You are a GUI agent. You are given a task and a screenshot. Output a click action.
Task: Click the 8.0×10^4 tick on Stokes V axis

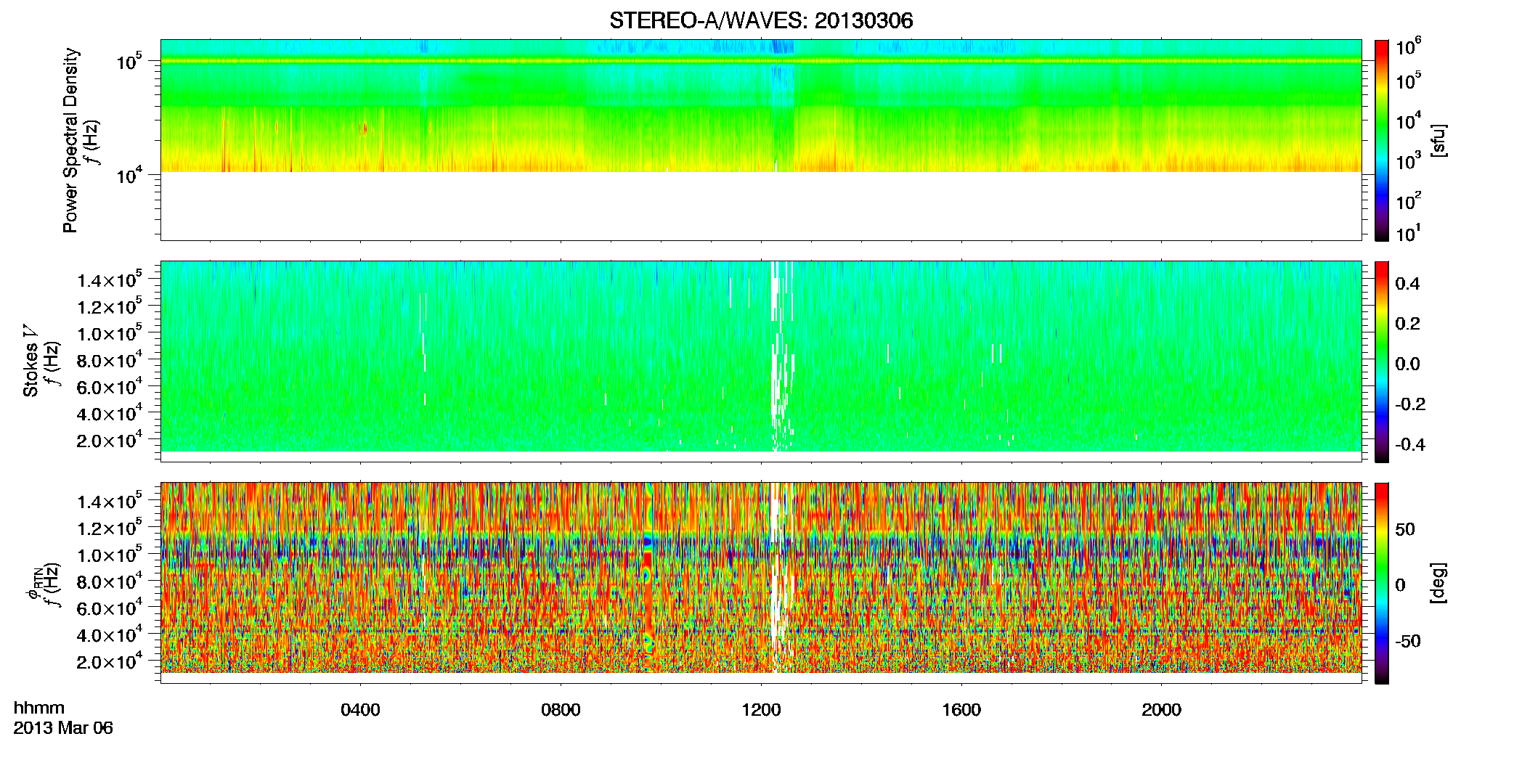(x=110, y=360)
